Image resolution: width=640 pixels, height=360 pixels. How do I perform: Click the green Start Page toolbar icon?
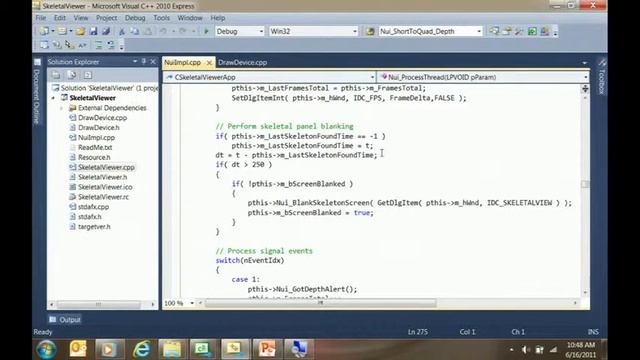pyautogui.click(x=532, y=31)
